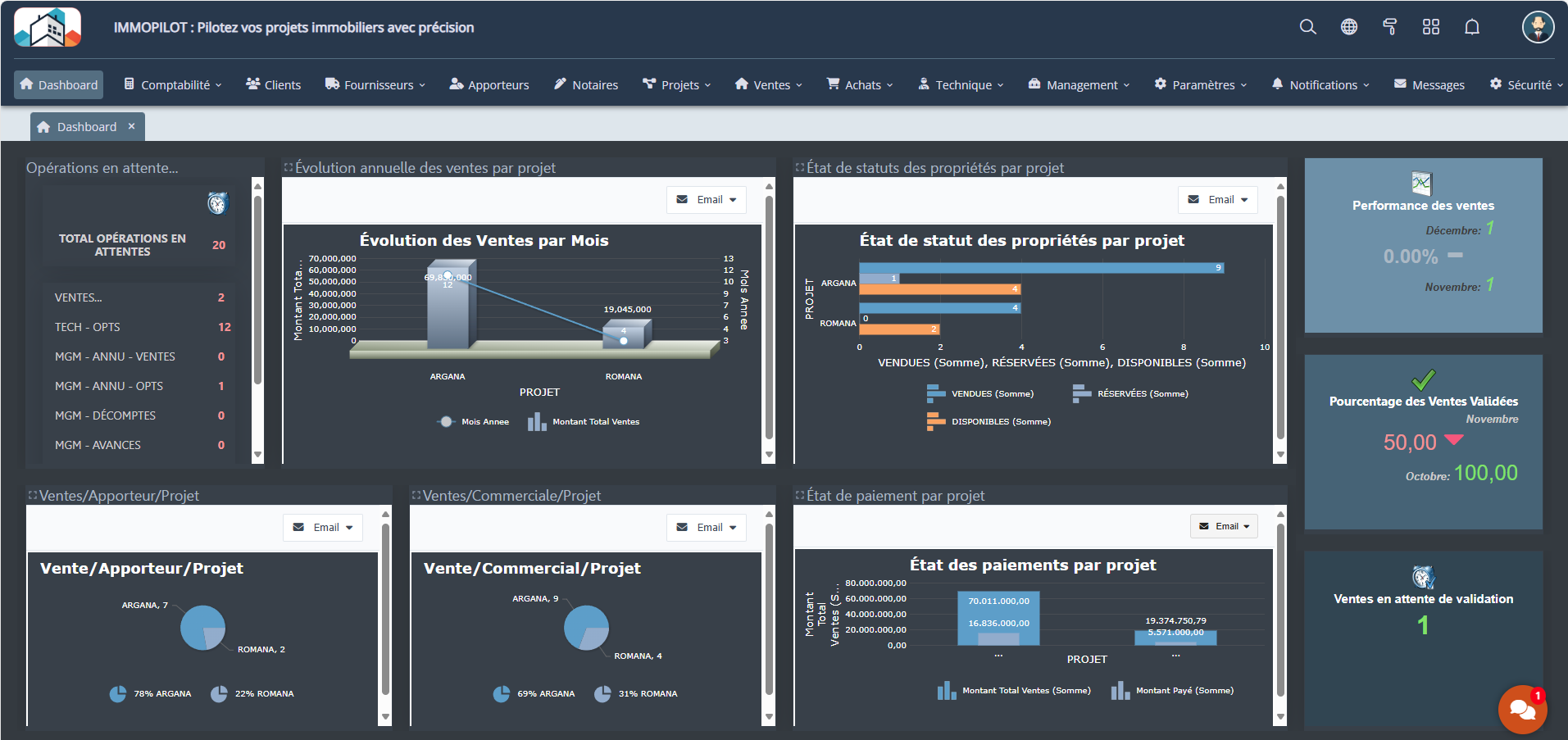The image size is (1568, 740).
Task: Click scroll down arrow in État de statuts panel
Action: (x=1280, y=455)
